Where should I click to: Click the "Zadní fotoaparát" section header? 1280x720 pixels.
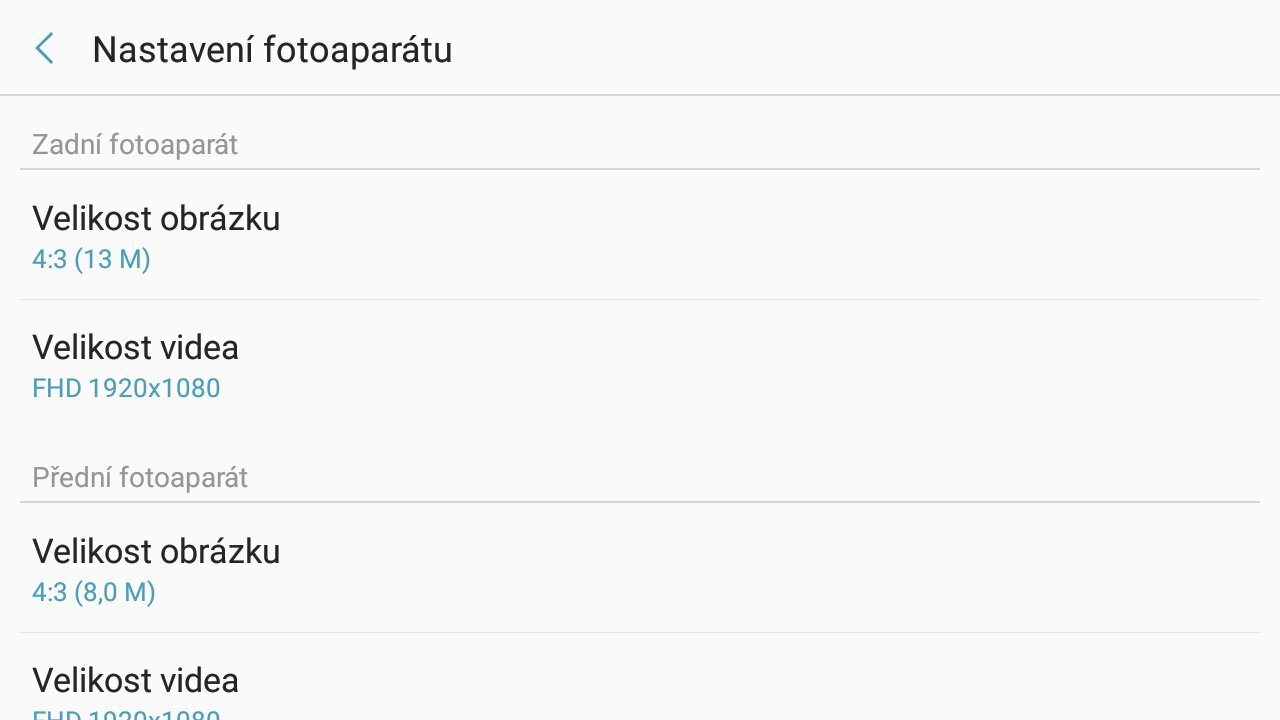[135, 145]
